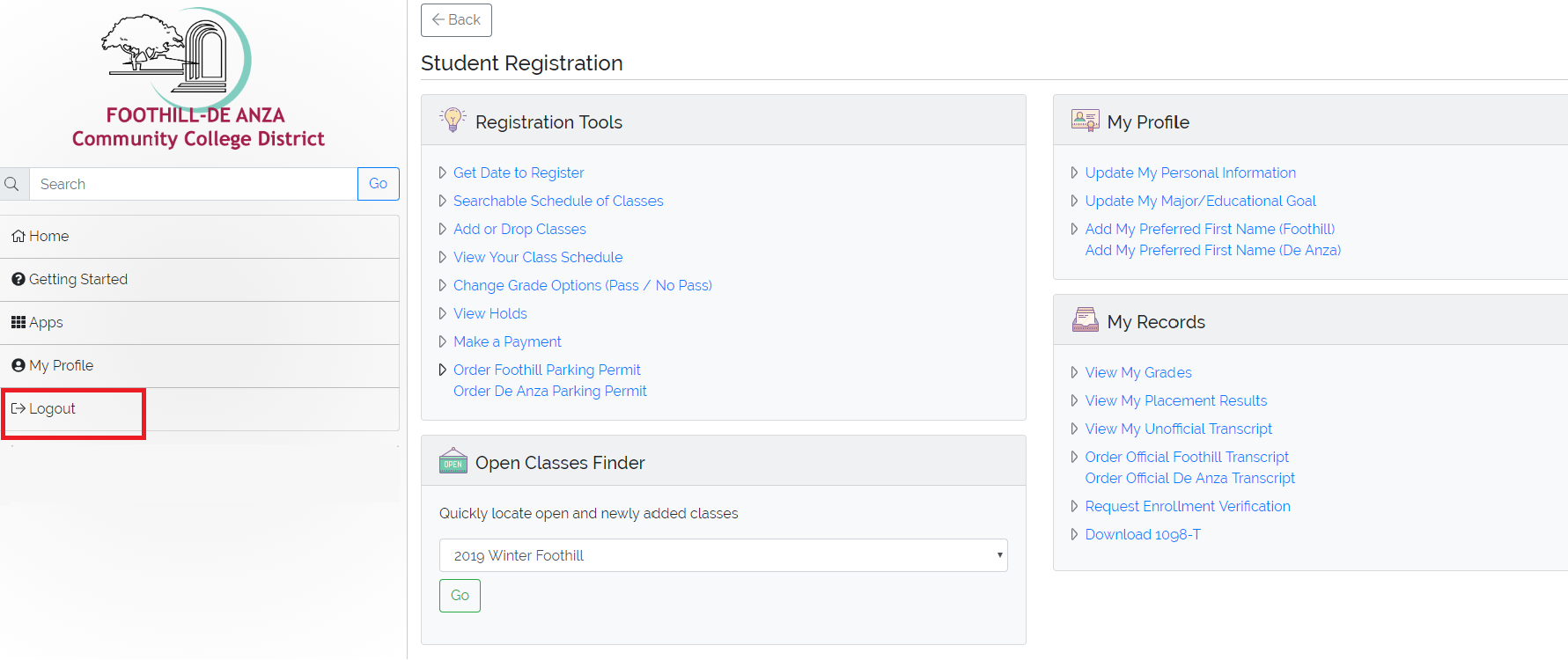Screen dimensions: 1568x660
Task: Click the ID card My Profile panel icon
Action: (x=1086, y=121)
